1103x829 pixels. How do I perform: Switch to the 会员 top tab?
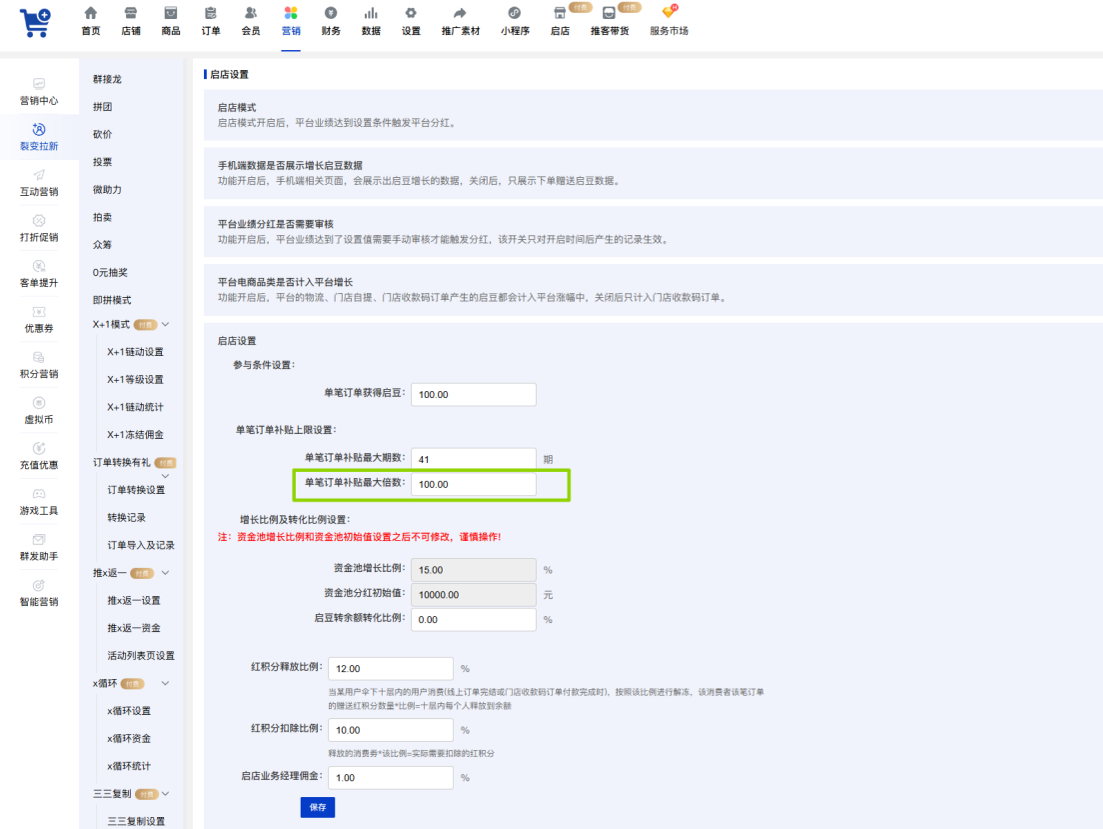click(250, 21)
